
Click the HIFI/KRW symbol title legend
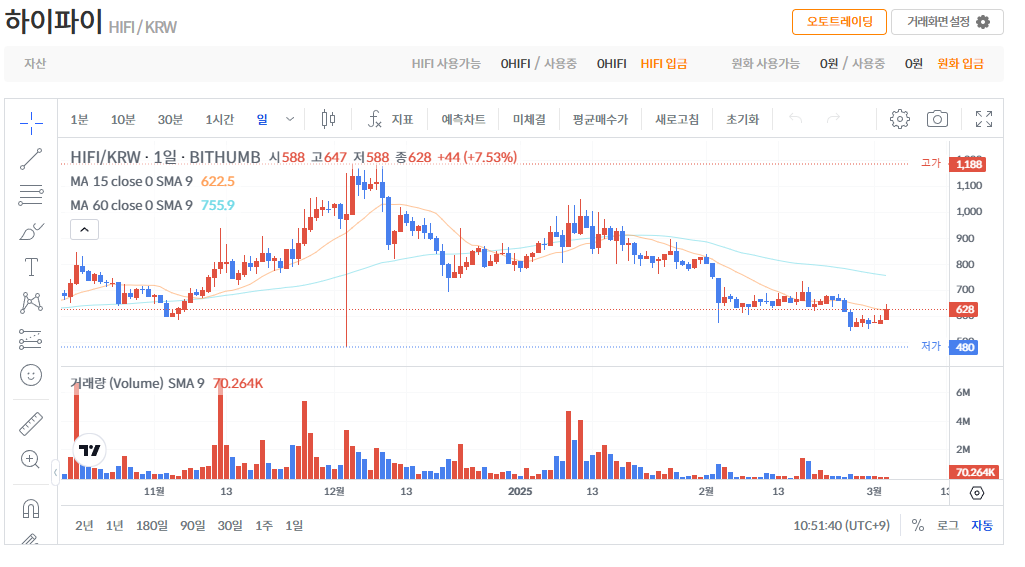coord(165,158)
